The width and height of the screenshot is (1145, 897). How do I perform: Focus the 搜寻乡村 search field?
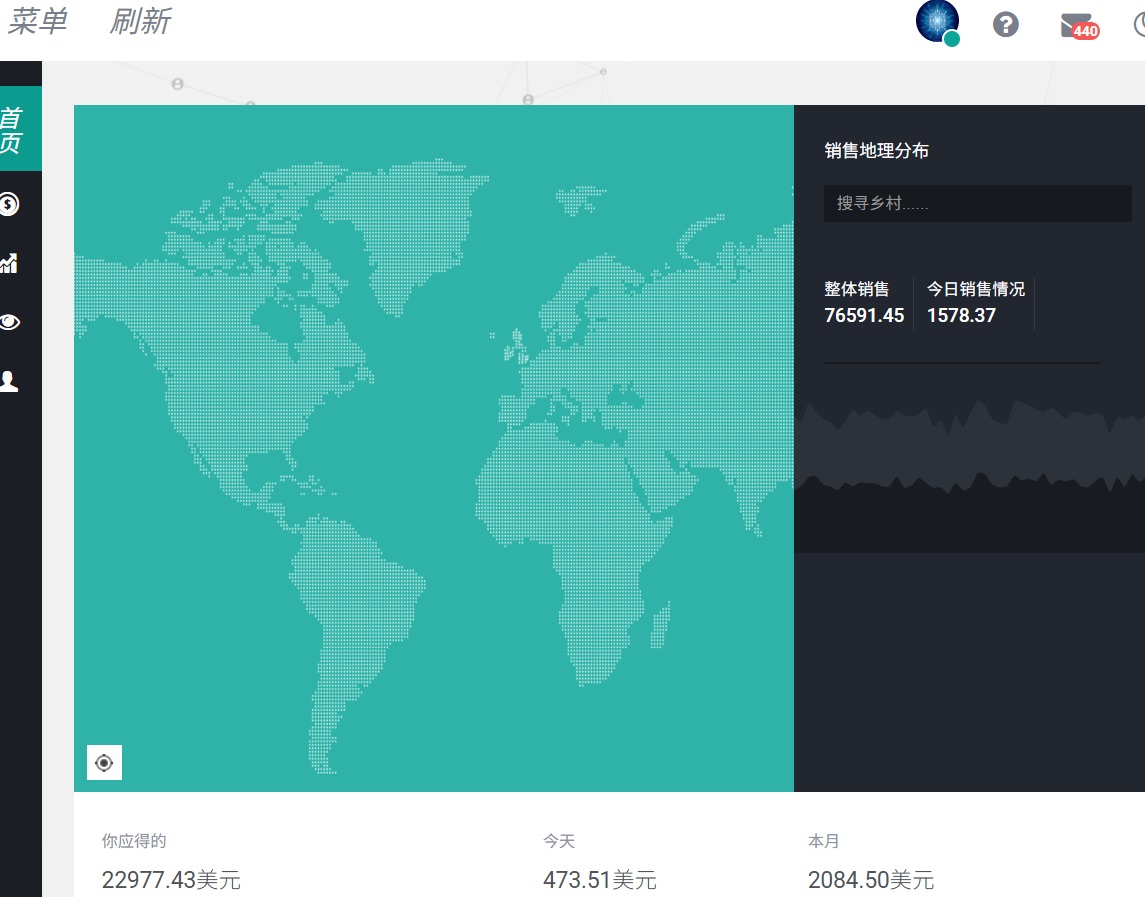click(977, 203)
